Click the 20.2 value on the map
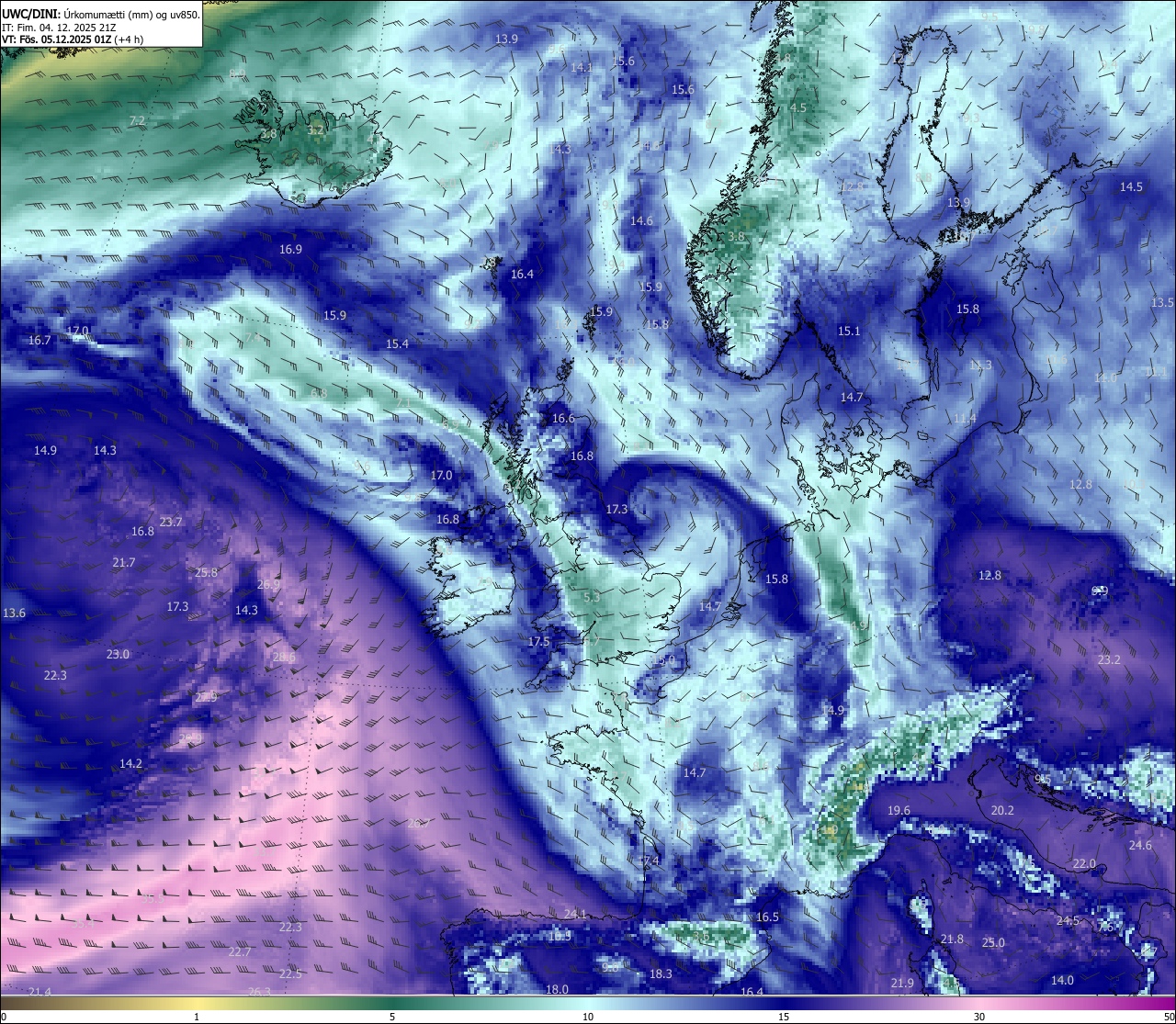 click(1002, 810)
